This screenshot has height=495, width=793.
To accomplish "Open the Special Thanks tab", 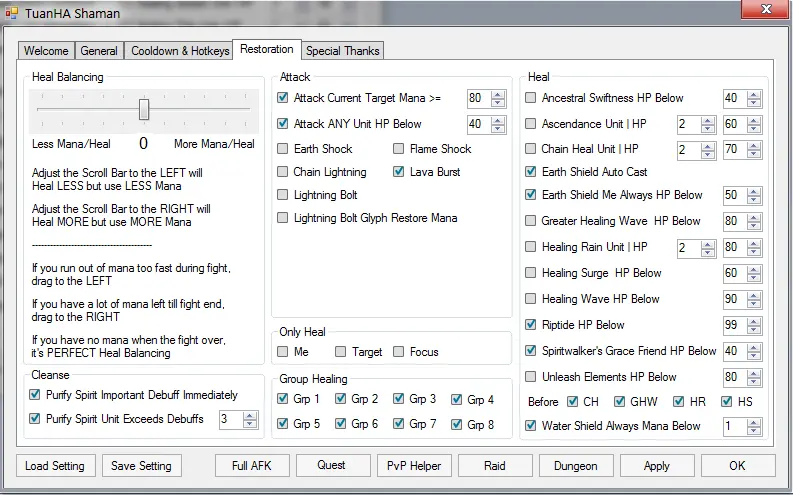I will tap(342, 51).
